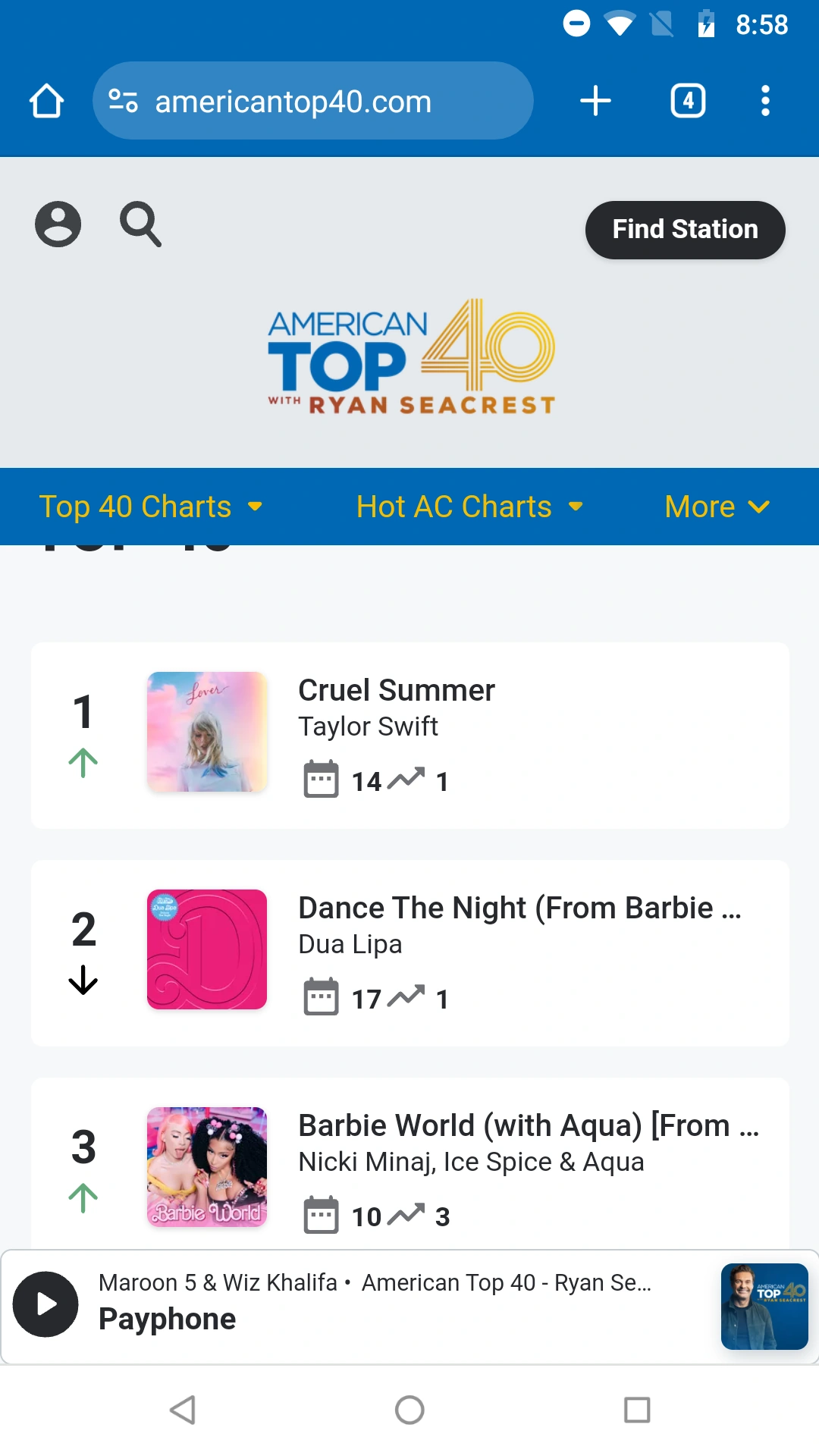Tap the Barbie World album artwork
819x1456 pixels.
pos(207,1167)
